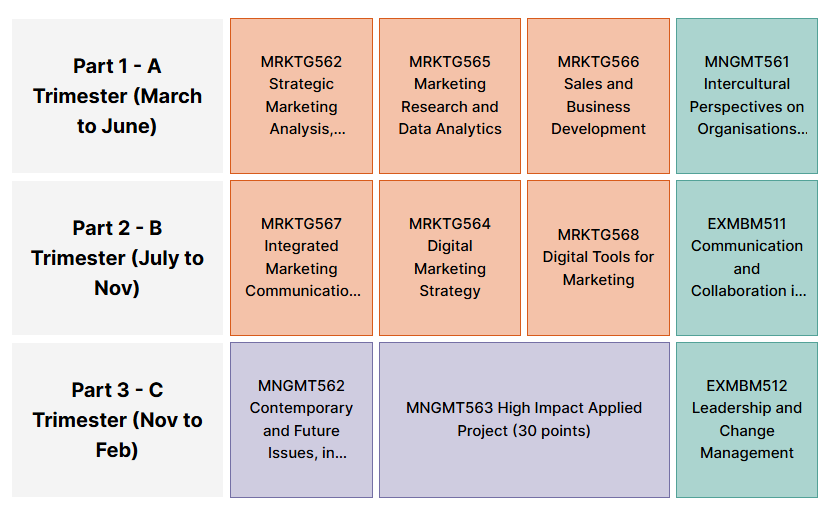Click the Part 3 - C Trimester heading
Screen dimensions: 839x508
coord(117,390)
